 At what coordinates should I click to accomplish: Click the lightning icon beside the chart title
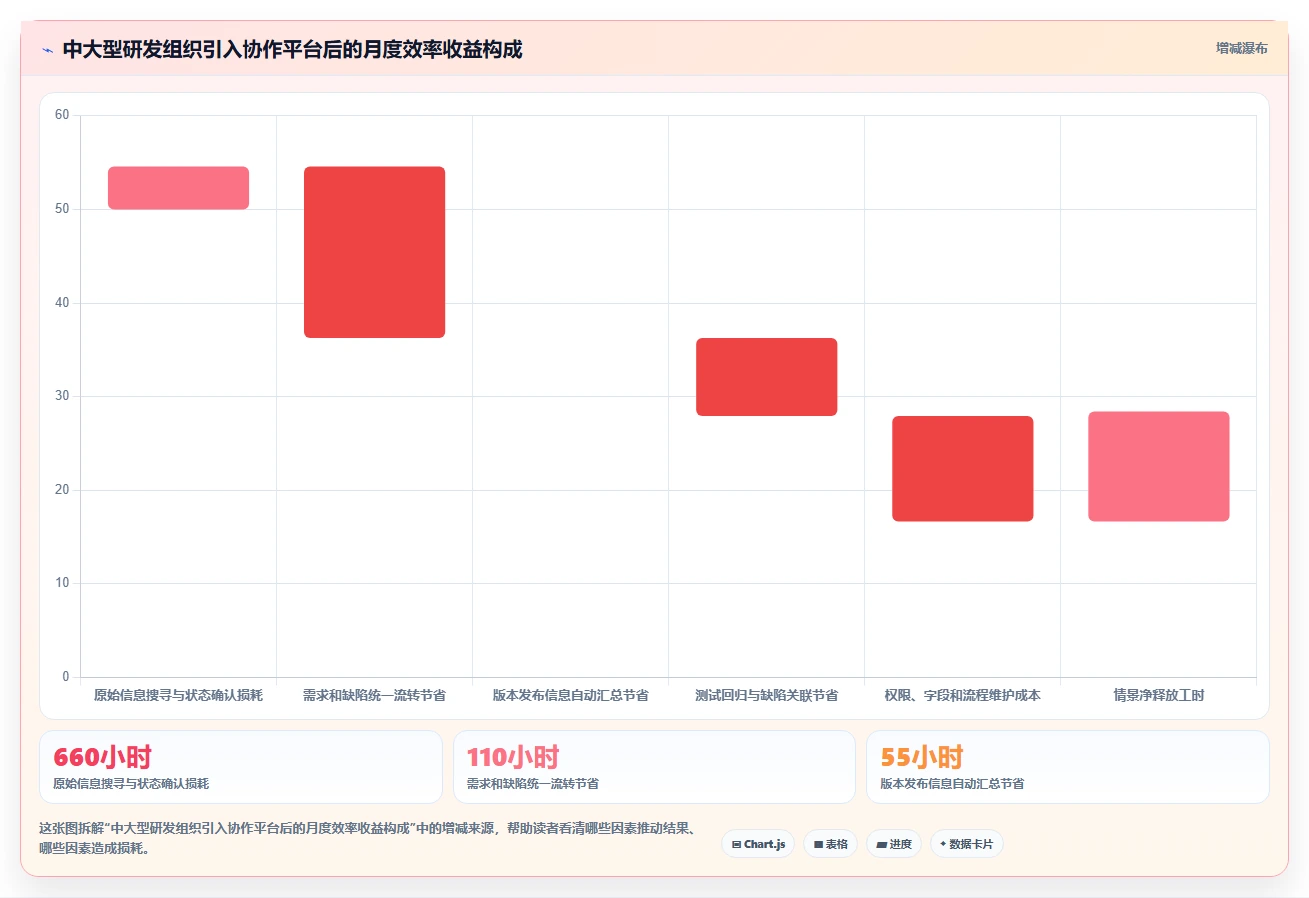click(47, 50)
